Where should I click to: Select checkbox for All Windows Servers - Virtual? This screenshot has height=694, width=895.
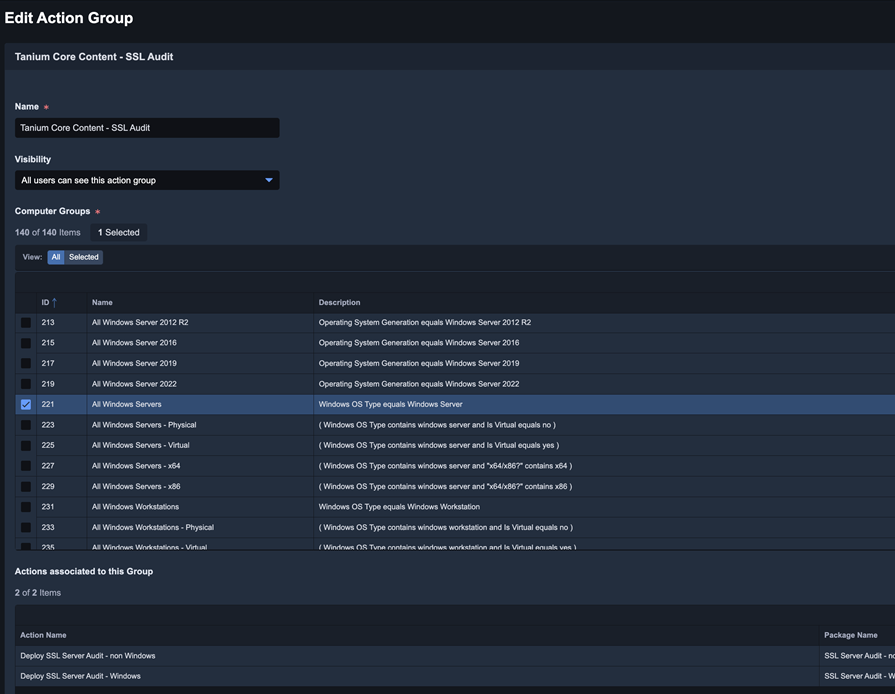point(26,446)
